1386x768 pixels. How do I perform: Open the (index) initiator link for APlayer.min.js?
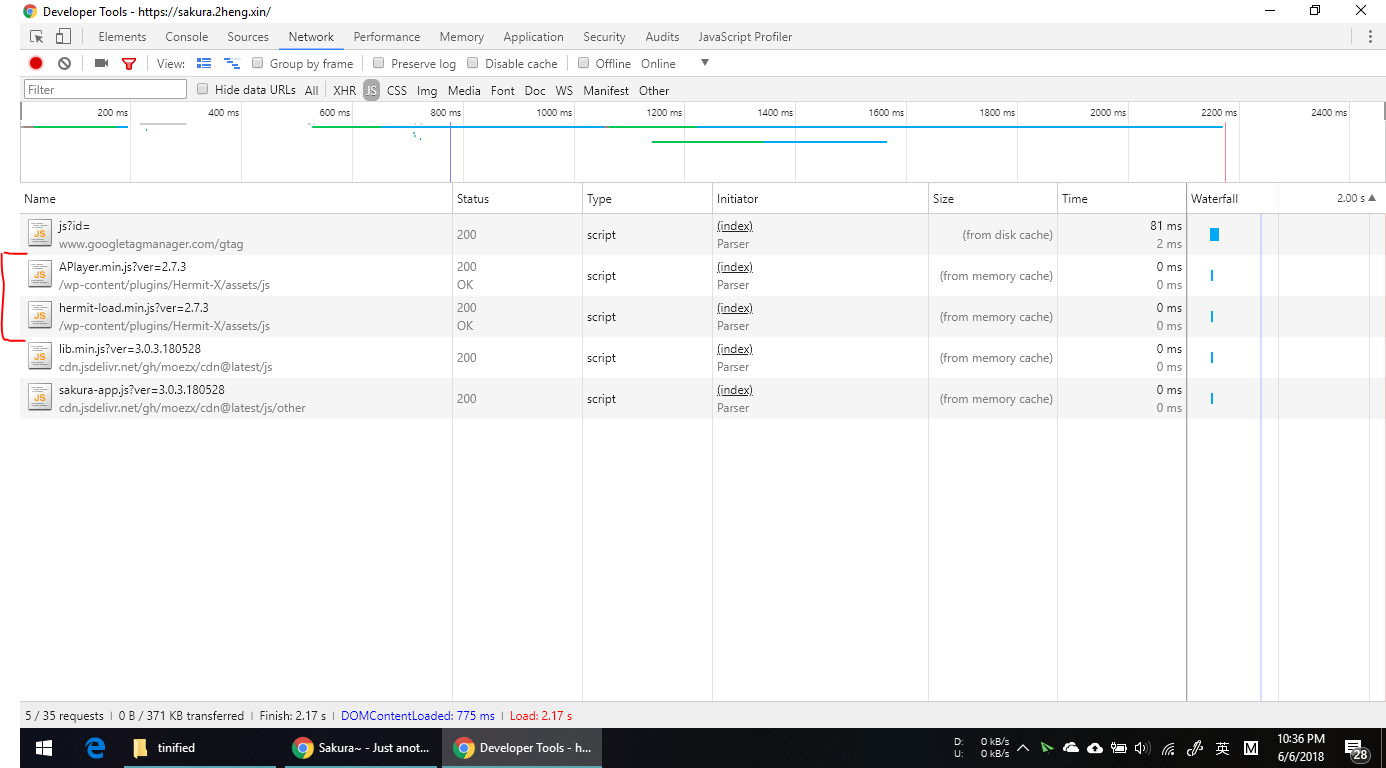click(735, 267)
